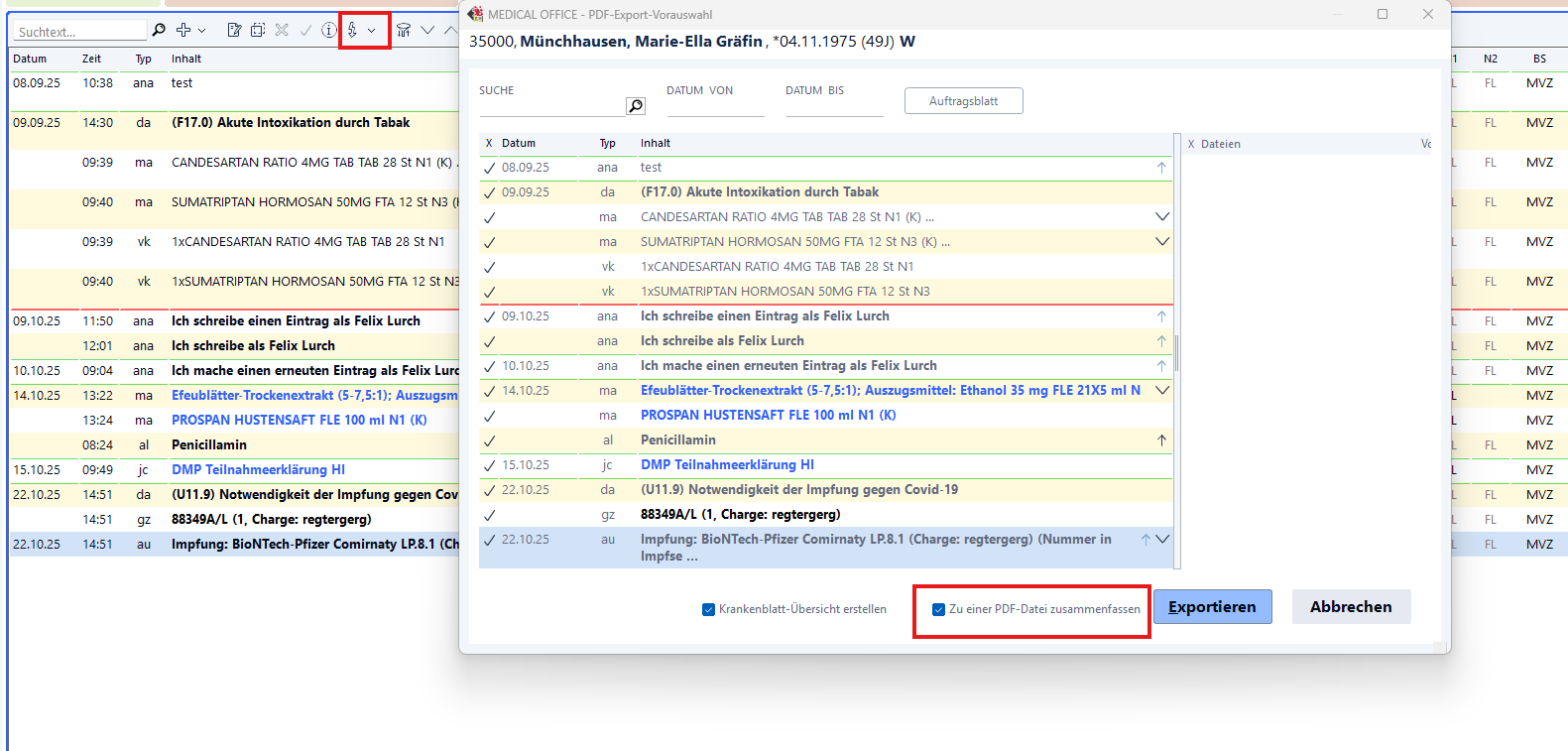Image resolution: width=1568 pixels, height=751 pixels.
Task: Open dropdown arrow next to PDF export icon
Action: click(372, 31)
